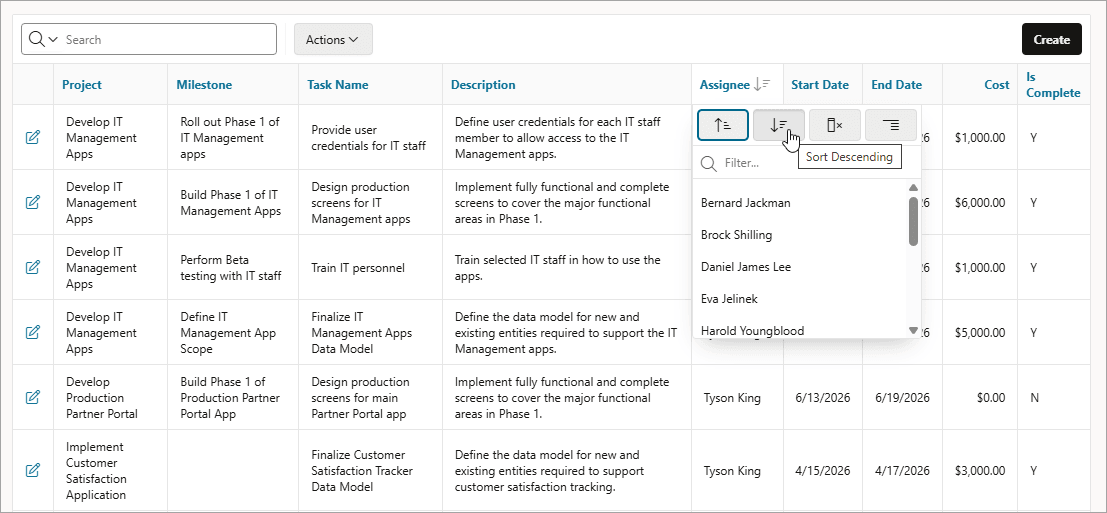Click the Project column header
Screen dimensions: 1107x513
tap(82, 85)
